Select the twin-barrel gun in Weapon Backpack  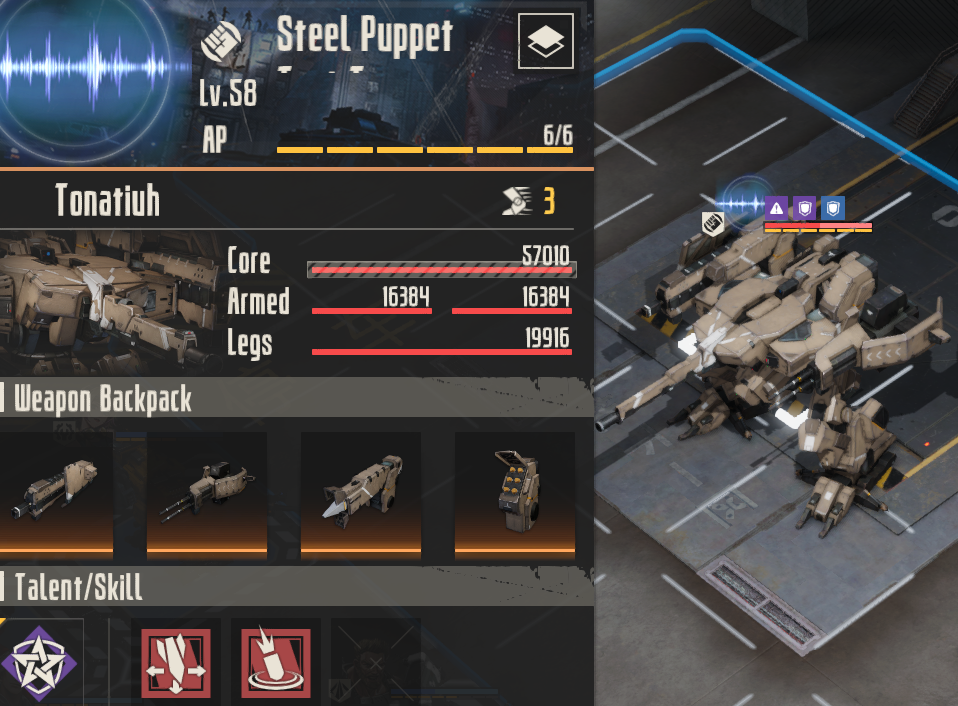[x=207, y=493]
